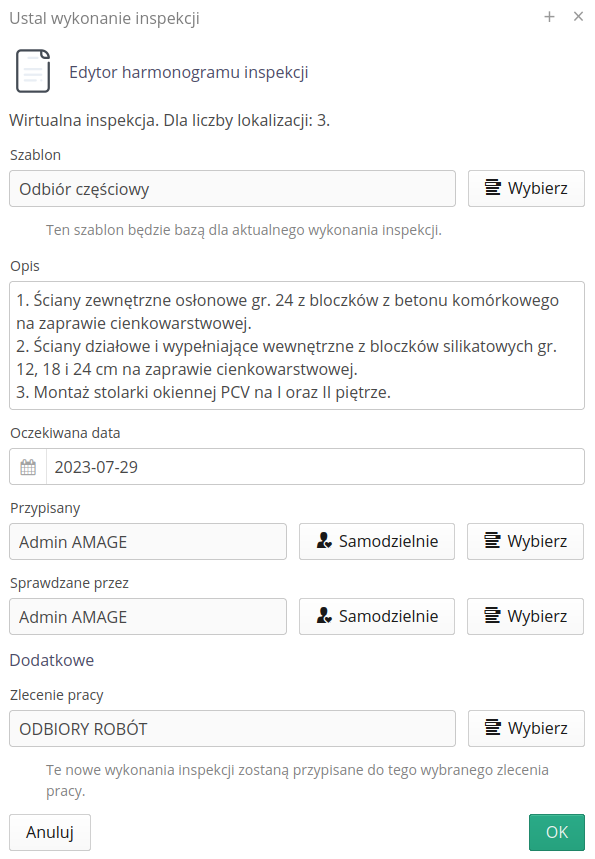
Task: Click the person icon on Samodzielnie for Przypisany
Action: (x=322, y=541)
